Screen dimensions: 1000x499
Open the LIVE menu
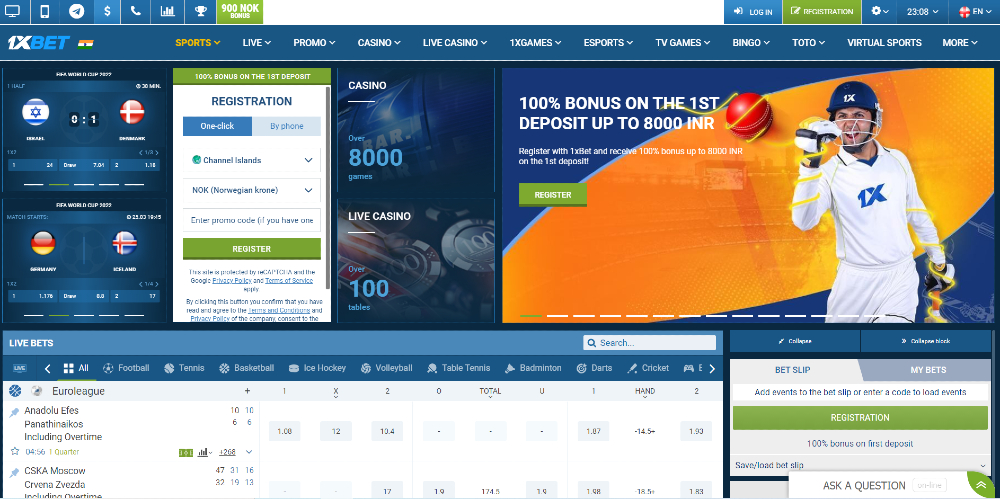coord(256,43)
